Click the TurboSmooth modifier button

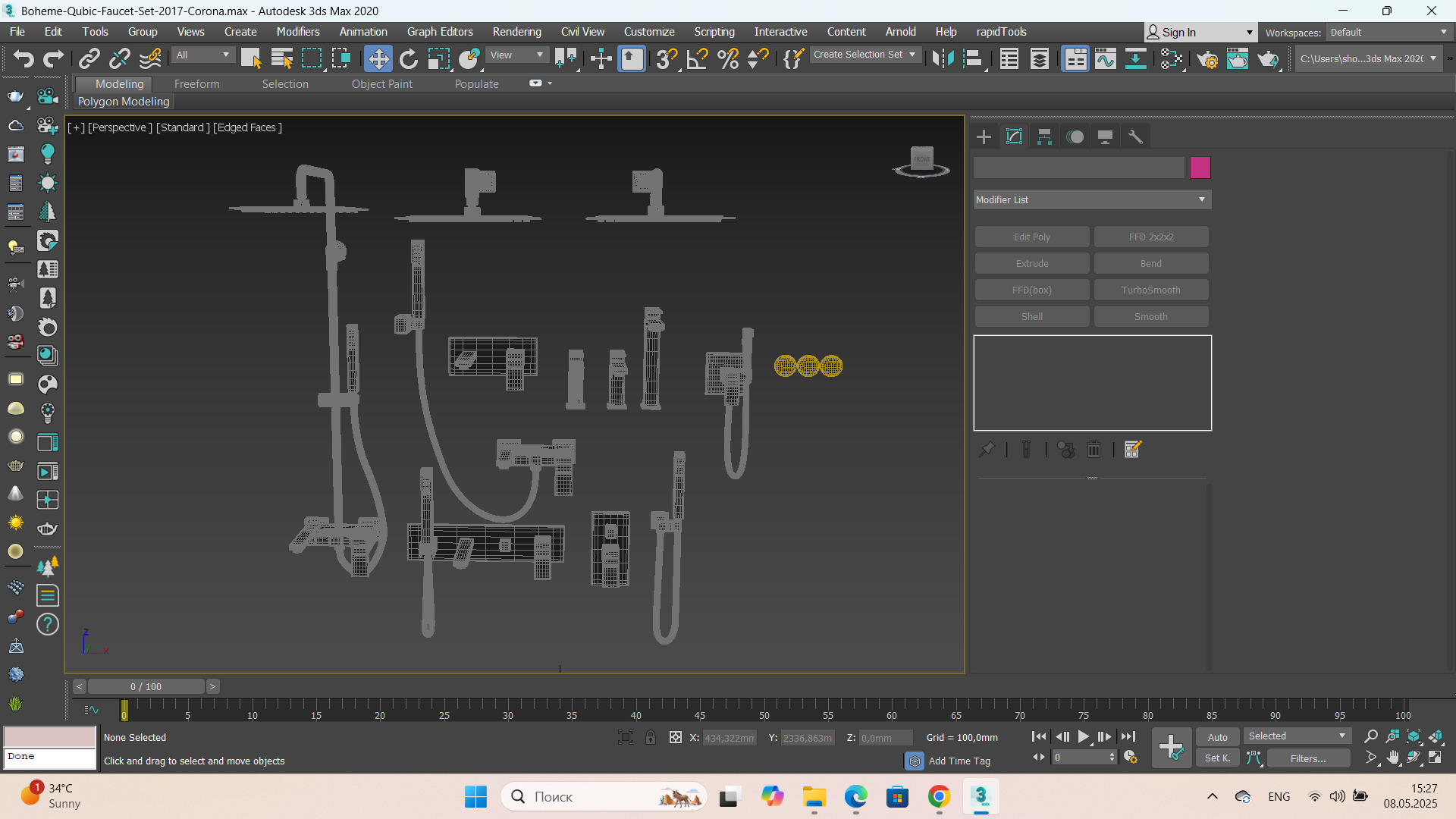[x=1150, y=290]
